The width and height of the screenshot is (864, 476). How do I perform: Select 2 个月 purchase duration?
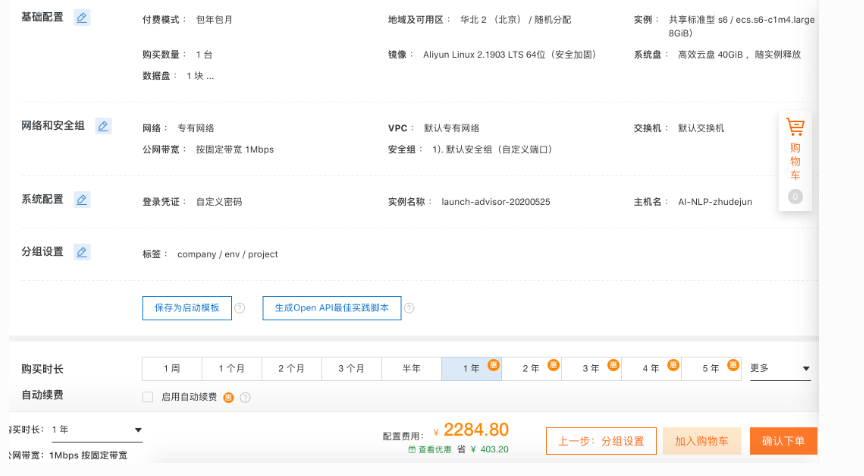pyautogui.click(x=291, y=369)
